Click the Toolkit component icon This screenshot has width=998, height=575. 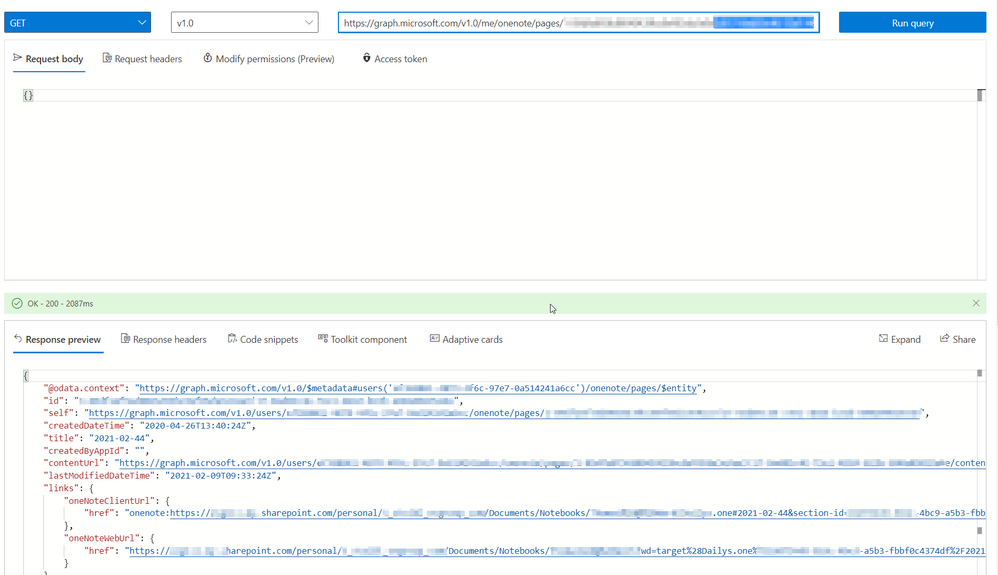click(323, 338)
